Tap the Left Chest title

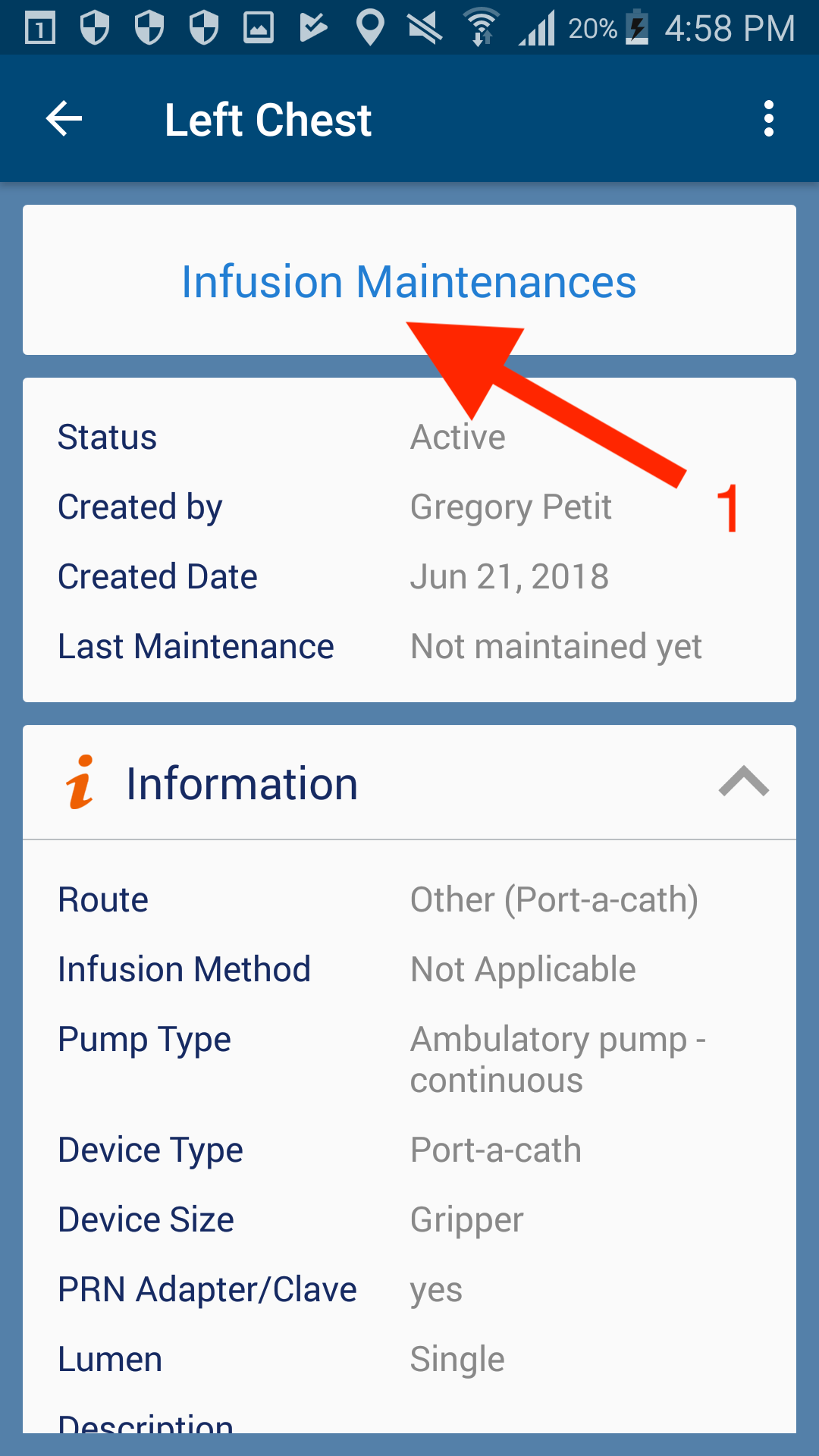[268, 120]
